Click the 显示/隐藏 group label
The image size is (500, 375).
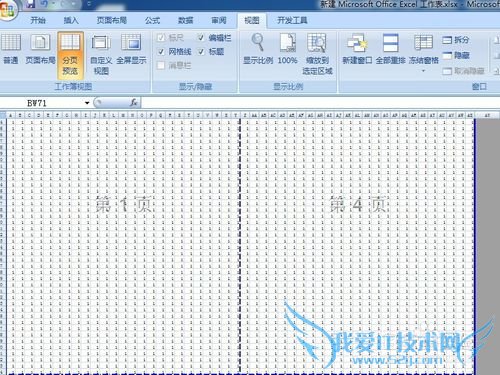tap(195, 87)
